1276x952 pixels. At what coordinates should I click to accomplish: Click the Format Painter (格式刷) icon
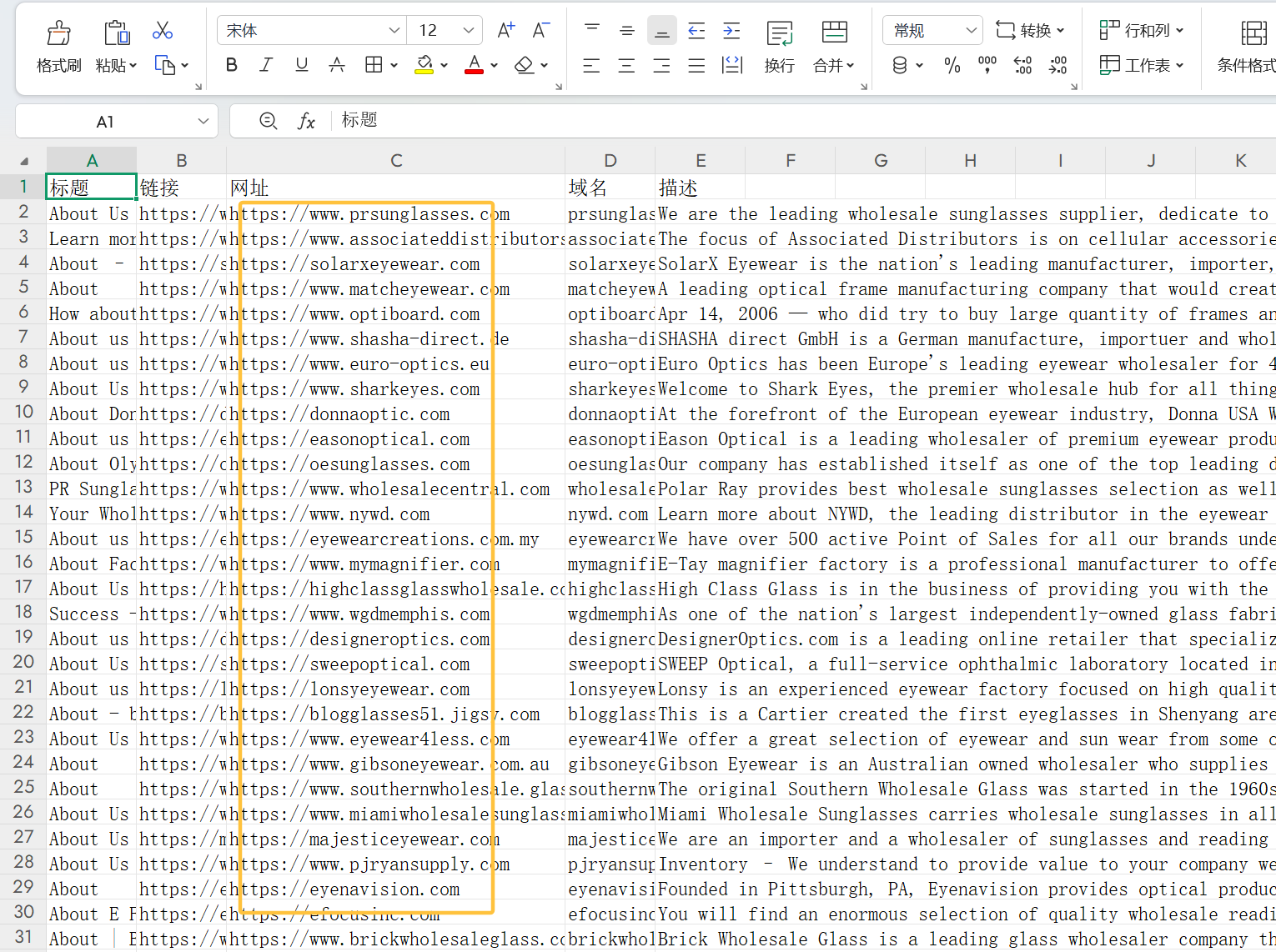point(58,33)
